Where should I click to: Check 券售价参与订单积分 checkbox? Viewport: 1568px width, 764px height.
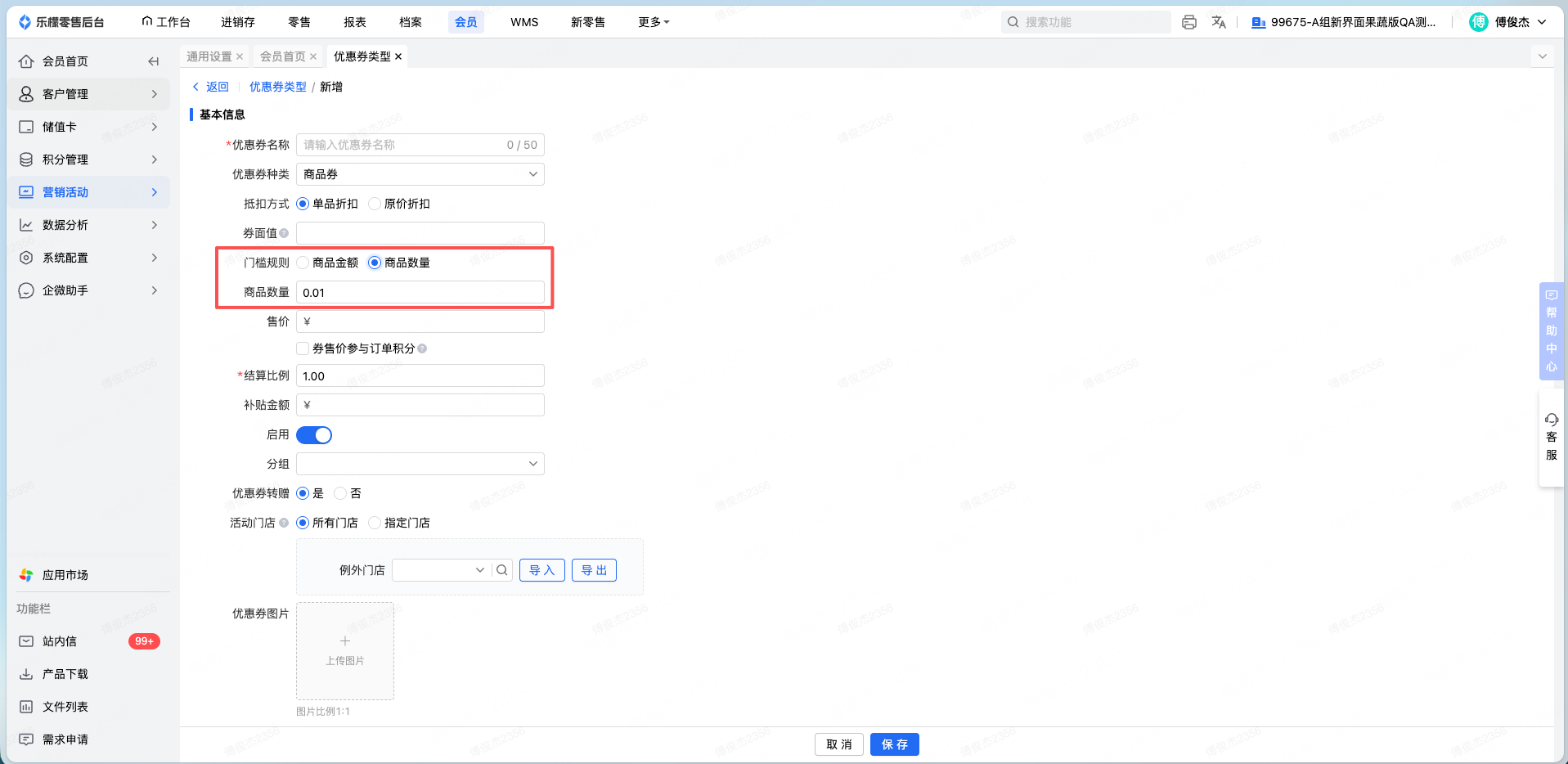pos(303,348)
